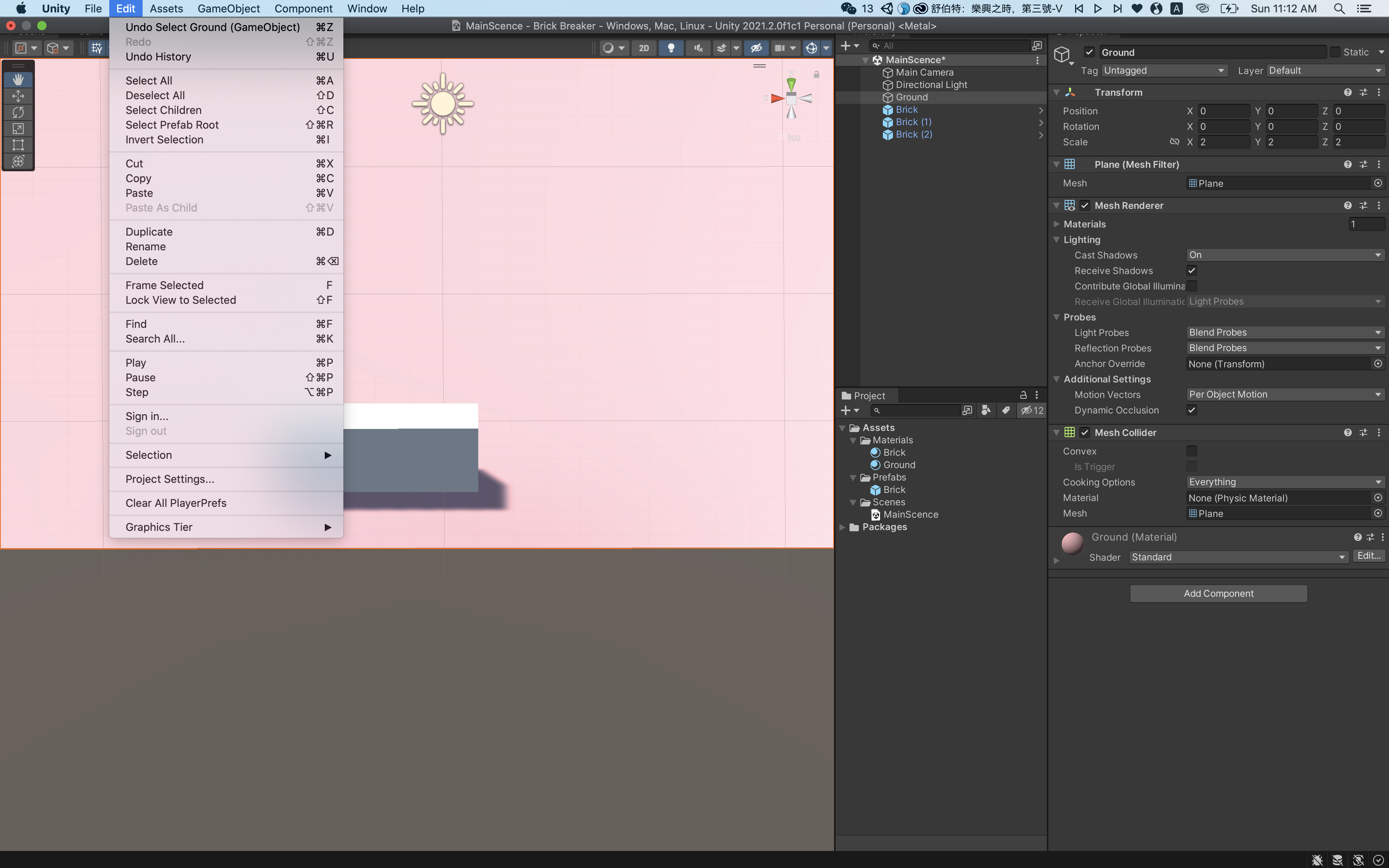Click Project search by label icon
Viewport: 1389px width, 868px height.
pos(1006,410)
